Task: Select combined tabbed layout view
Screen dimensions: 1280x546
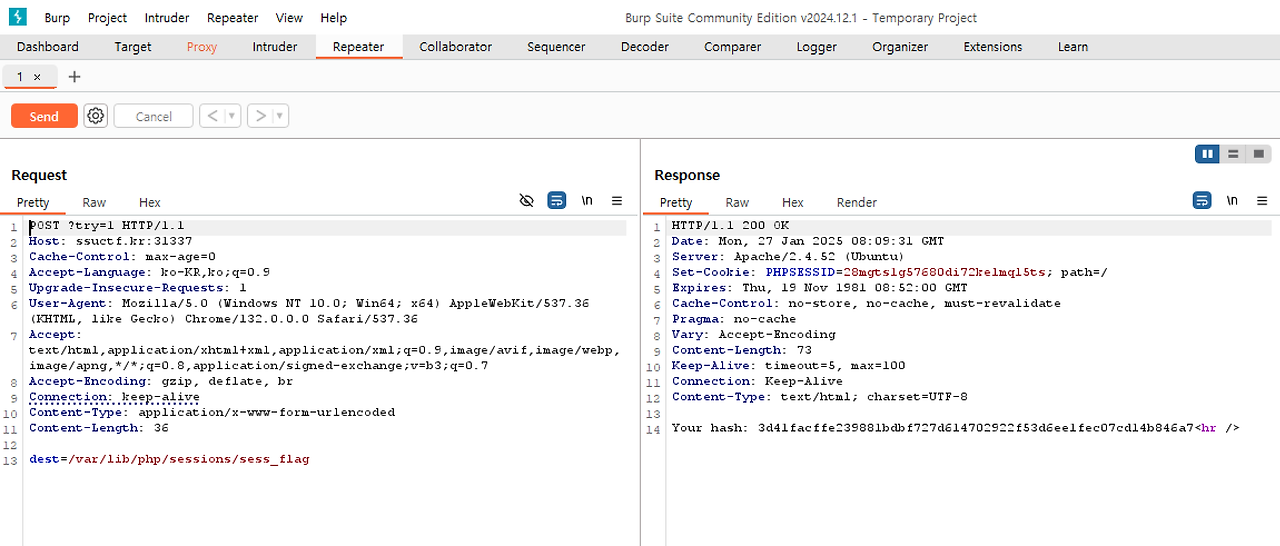Action: tap(1259, 154)
